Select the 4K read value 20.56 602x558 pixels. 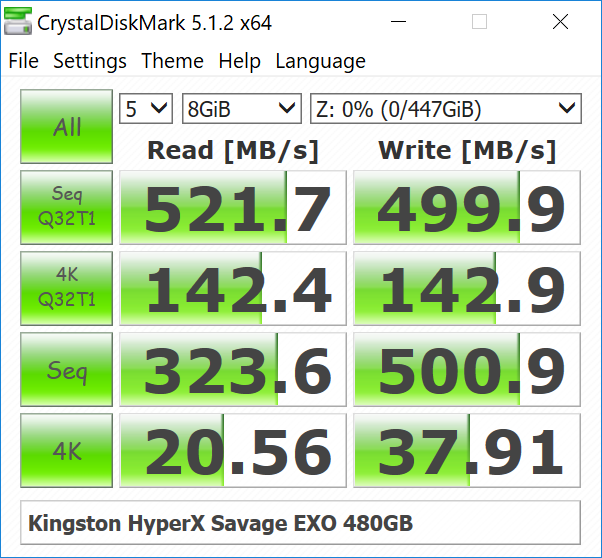pos(233,450)
